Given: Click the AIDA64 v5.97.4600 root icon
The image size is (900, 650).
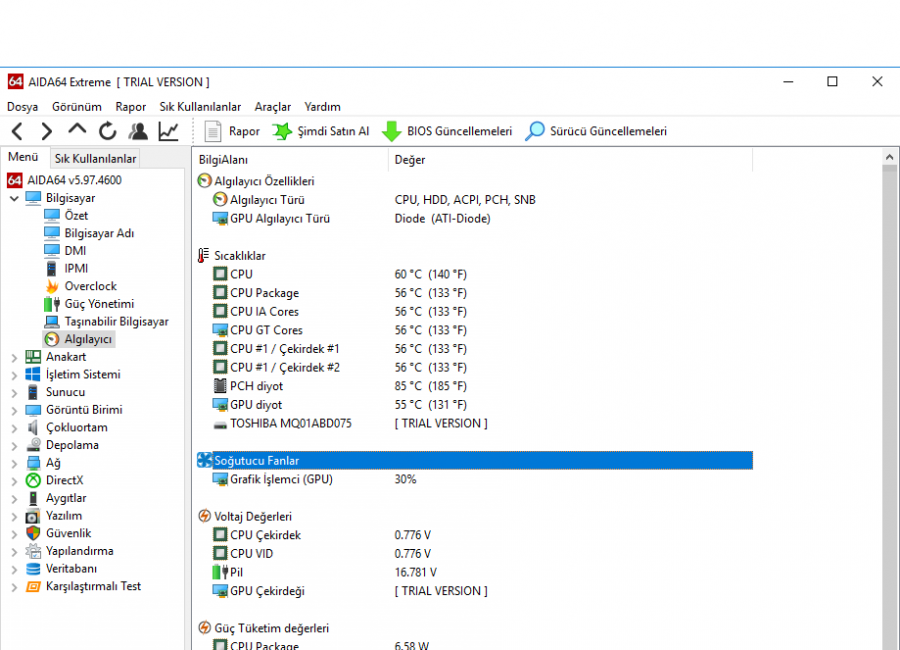Looking at the screenshot, I should tap(15, 180).
